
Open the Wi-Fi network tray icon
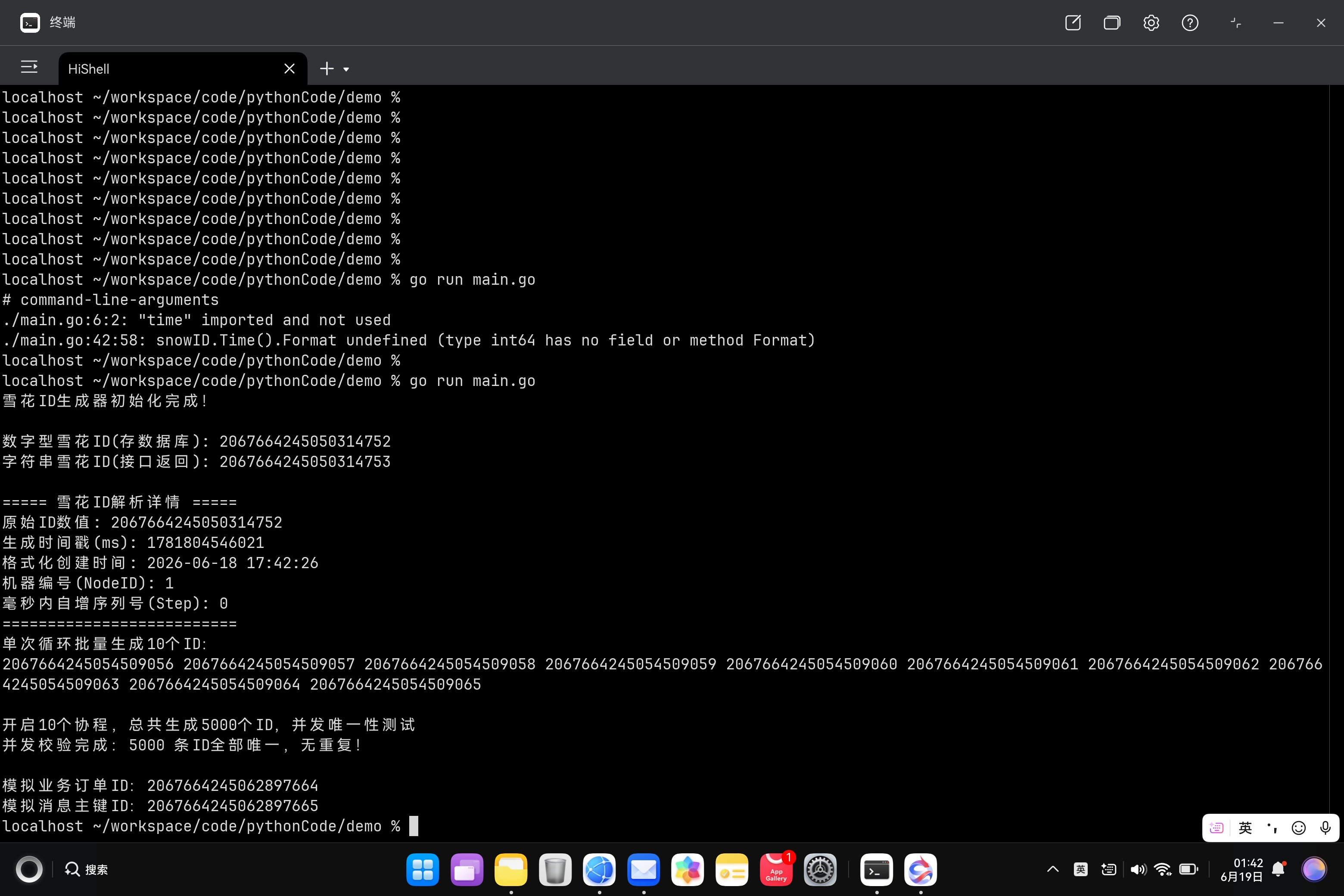pos(1163,870)
